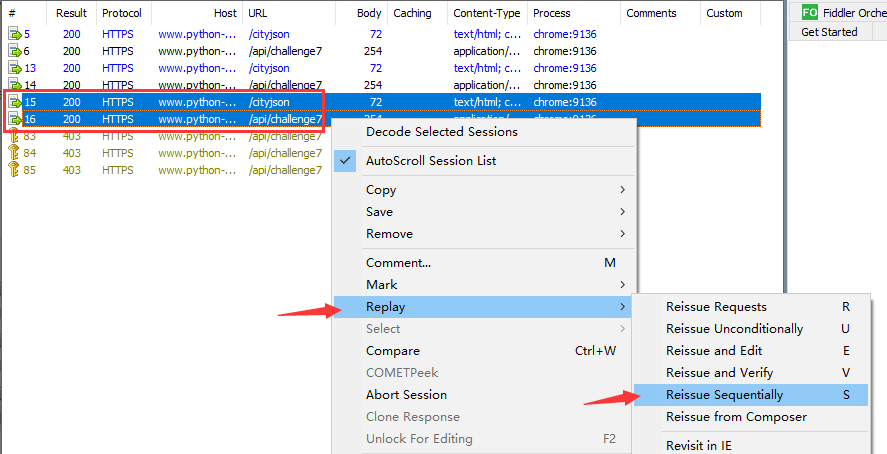887x454 pixels.
Task: Select Decode Selected Sessions
Action: 441,132
